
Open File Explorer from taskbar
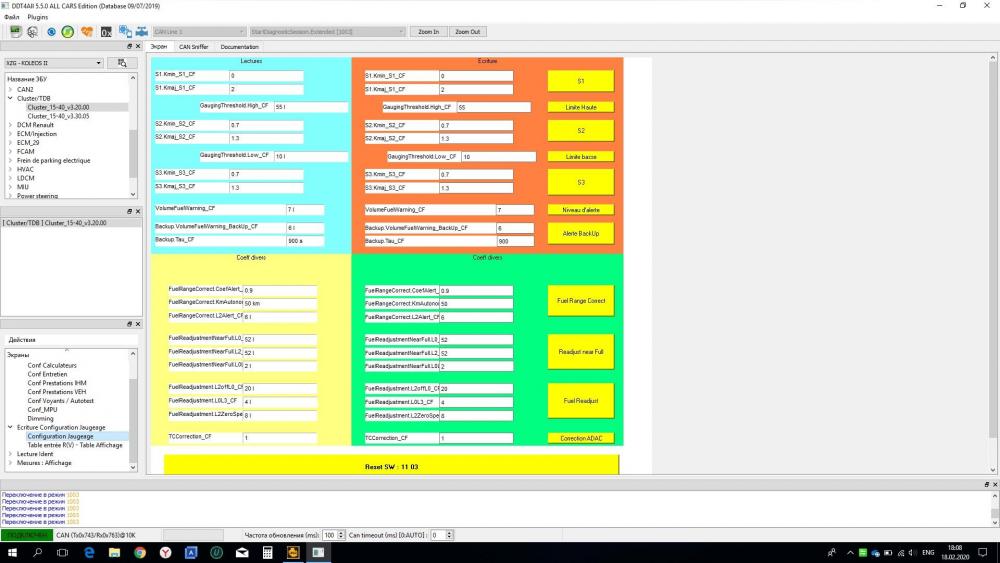pos(114,552)
